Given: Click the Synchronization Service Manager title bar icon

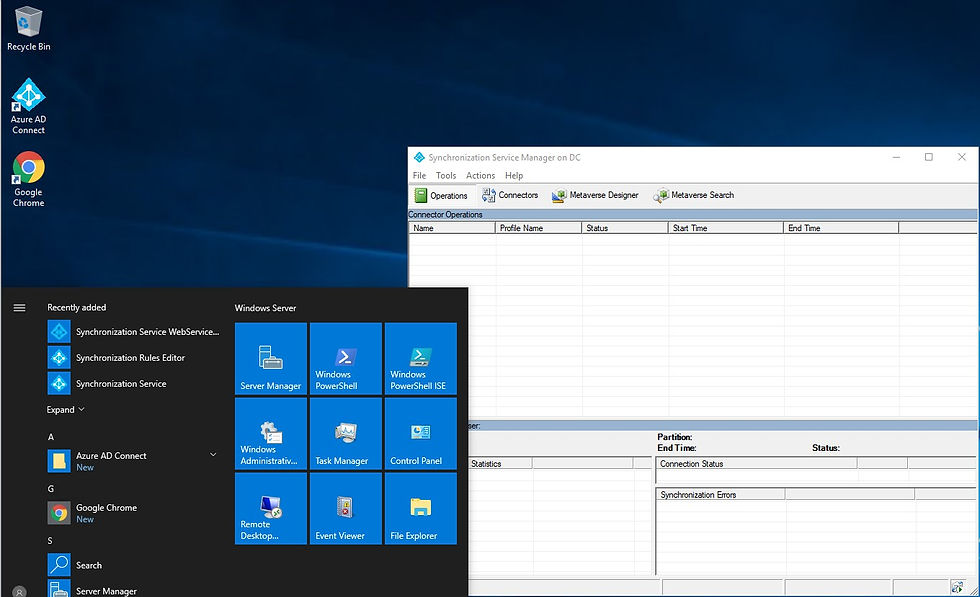Looking at the screenshot, I should [x=419, y=158].
